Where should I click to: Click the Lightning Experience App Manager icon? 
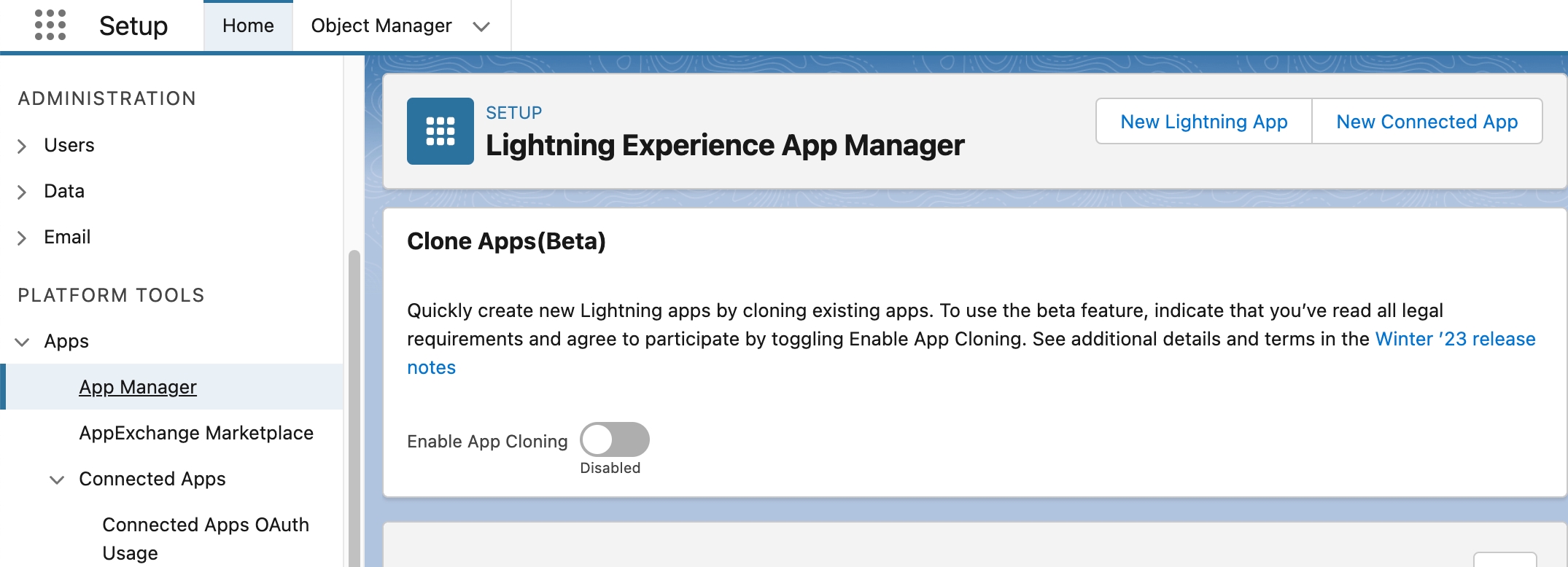tap(440, 131)
